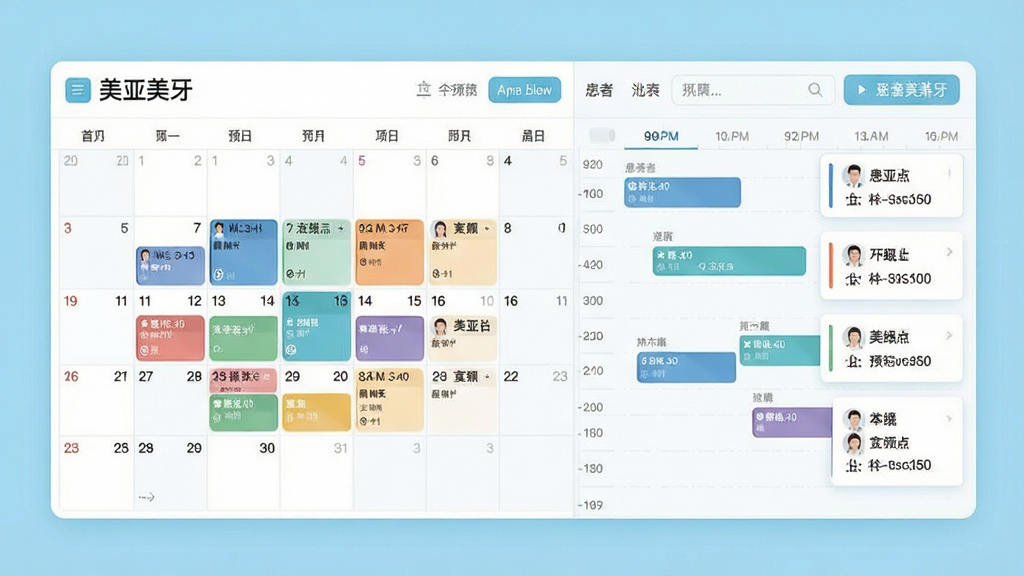1024x576 pixels.
Task: Expand the chevron on the bottom patient card
Action: [950, 419]
